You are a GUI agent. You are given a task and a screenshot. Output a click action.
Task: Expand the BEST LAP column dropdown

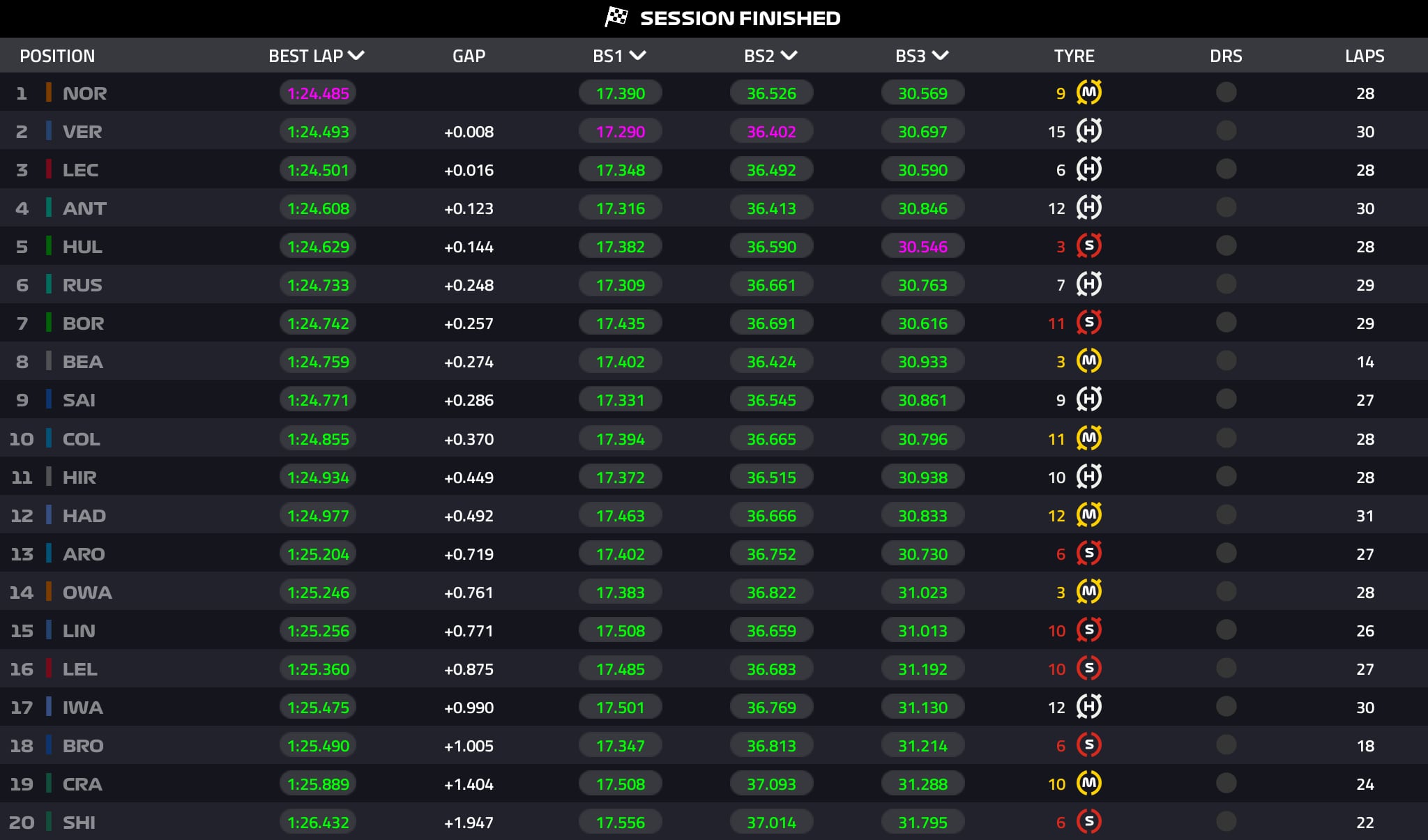356,56
